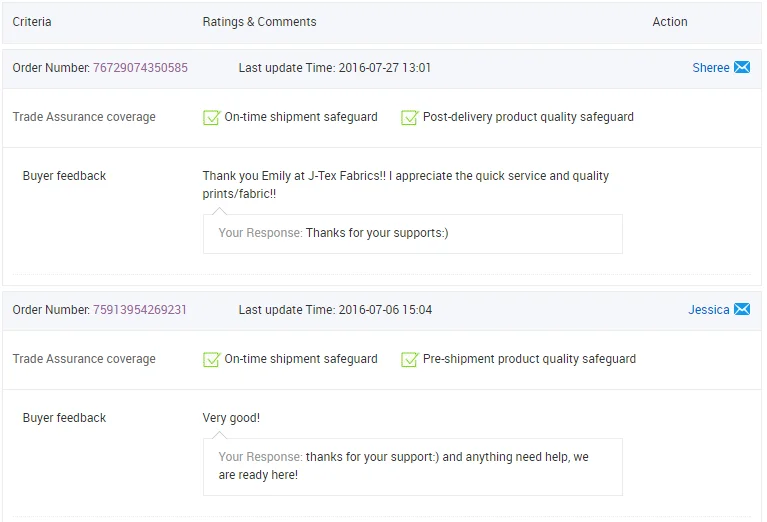Click the mail envelope icon beside Jessica
The width and height of the screenshot is (767, 522).
[742, 310]
